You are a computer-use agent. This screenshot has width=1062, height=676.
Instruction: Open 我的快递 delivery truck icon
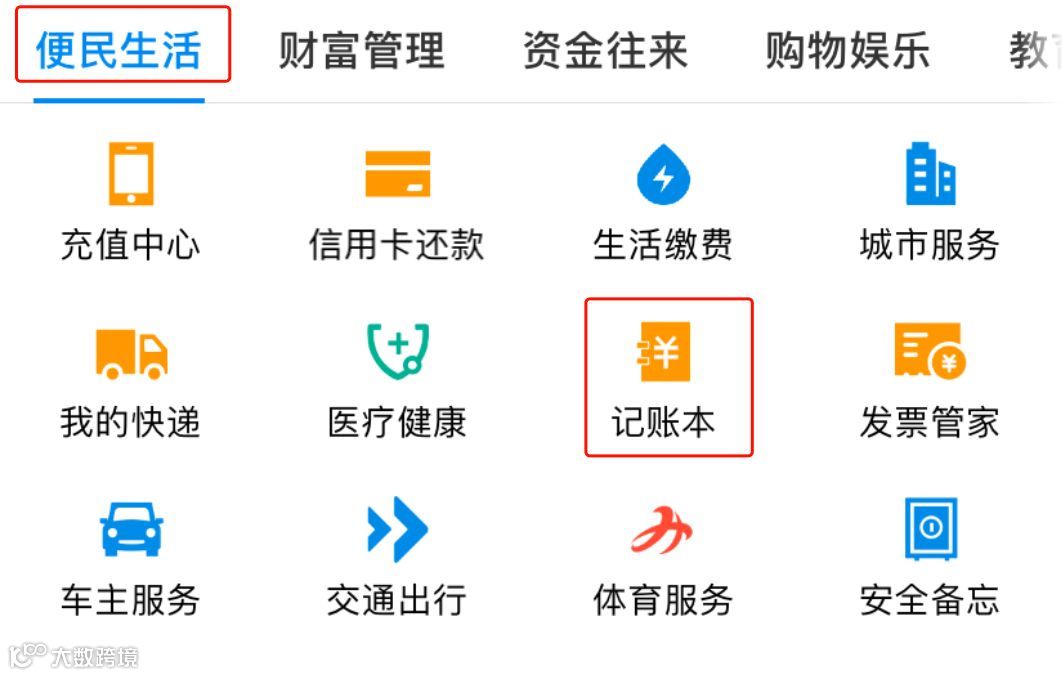coord(131,354)
